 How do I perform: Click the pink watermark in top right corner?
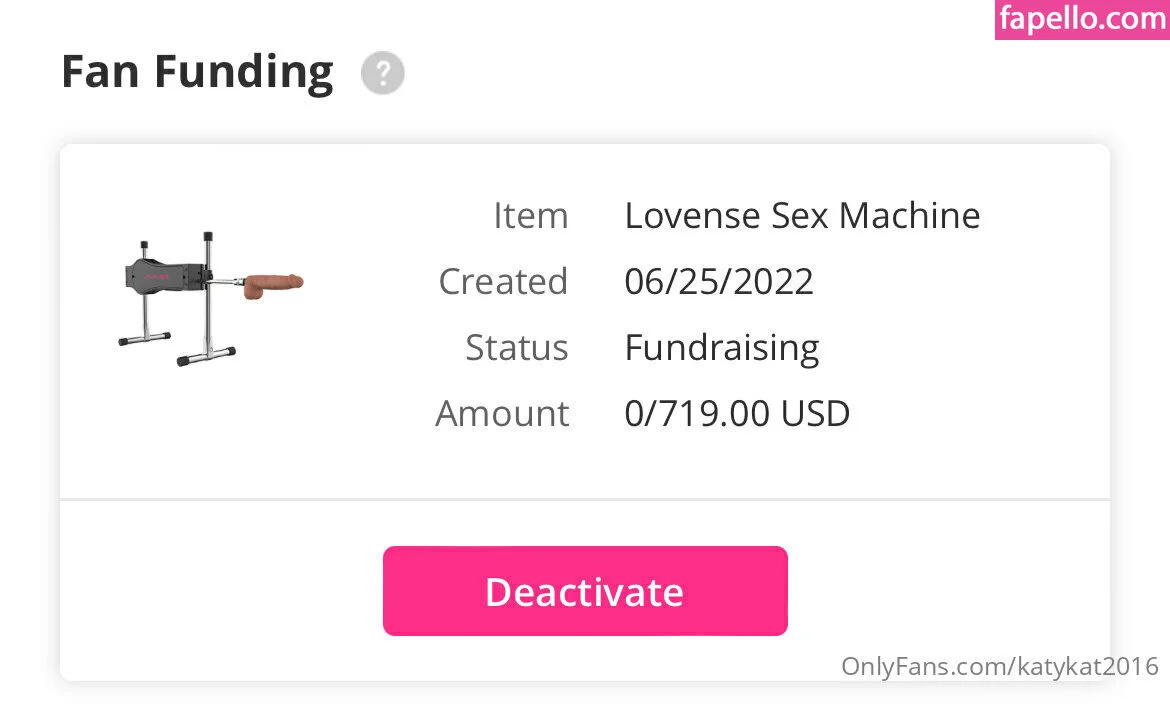[1081, 19]
